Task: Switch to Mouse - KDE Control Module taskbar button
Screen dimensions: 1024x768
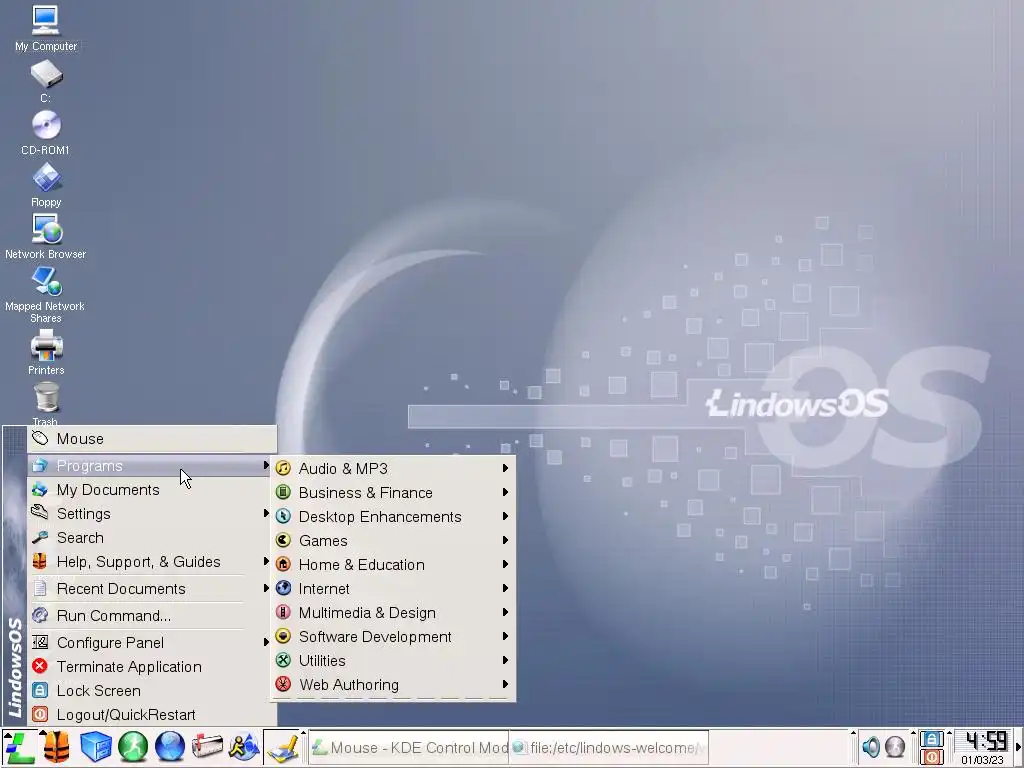Action: [x=409, y=748]
